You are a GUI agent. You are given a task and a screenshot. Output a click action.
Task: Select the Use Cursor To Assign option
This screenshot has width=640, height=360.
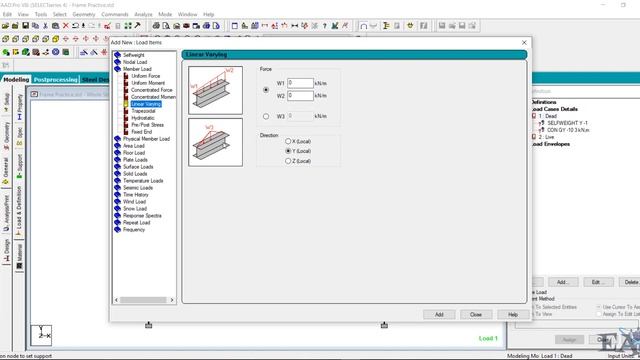[x=598, y=307]
